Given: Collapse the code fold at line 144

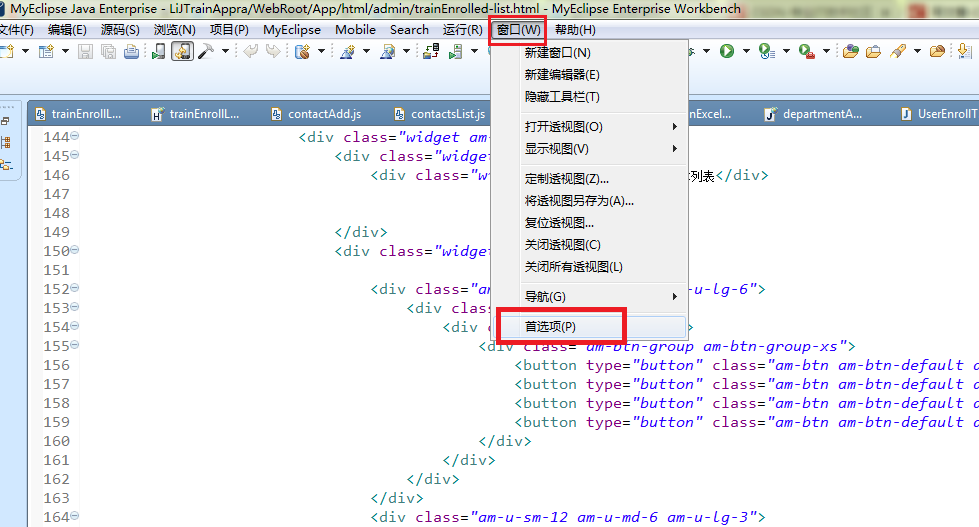Looking at the screenshot, I should [x=74, y=135].
